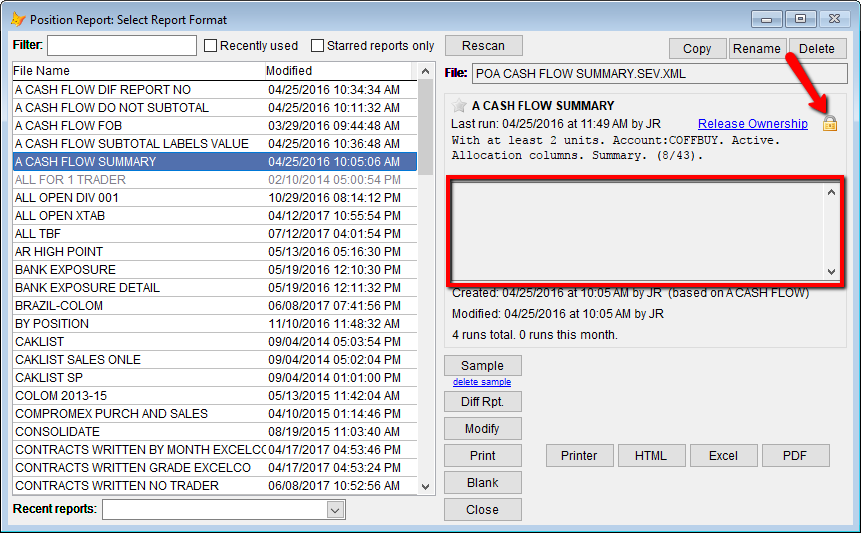Click the padlock ownership icon
The image size is (861, 533).
coord(830,124)
